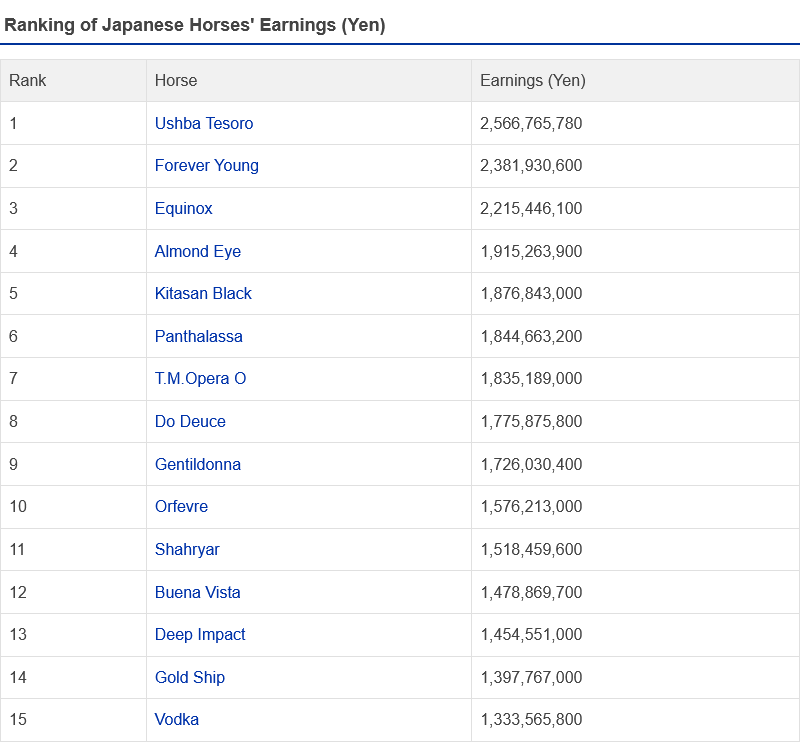The image size is (800, 742).
Task: Open the Vodka horse link
Action: 177,720
